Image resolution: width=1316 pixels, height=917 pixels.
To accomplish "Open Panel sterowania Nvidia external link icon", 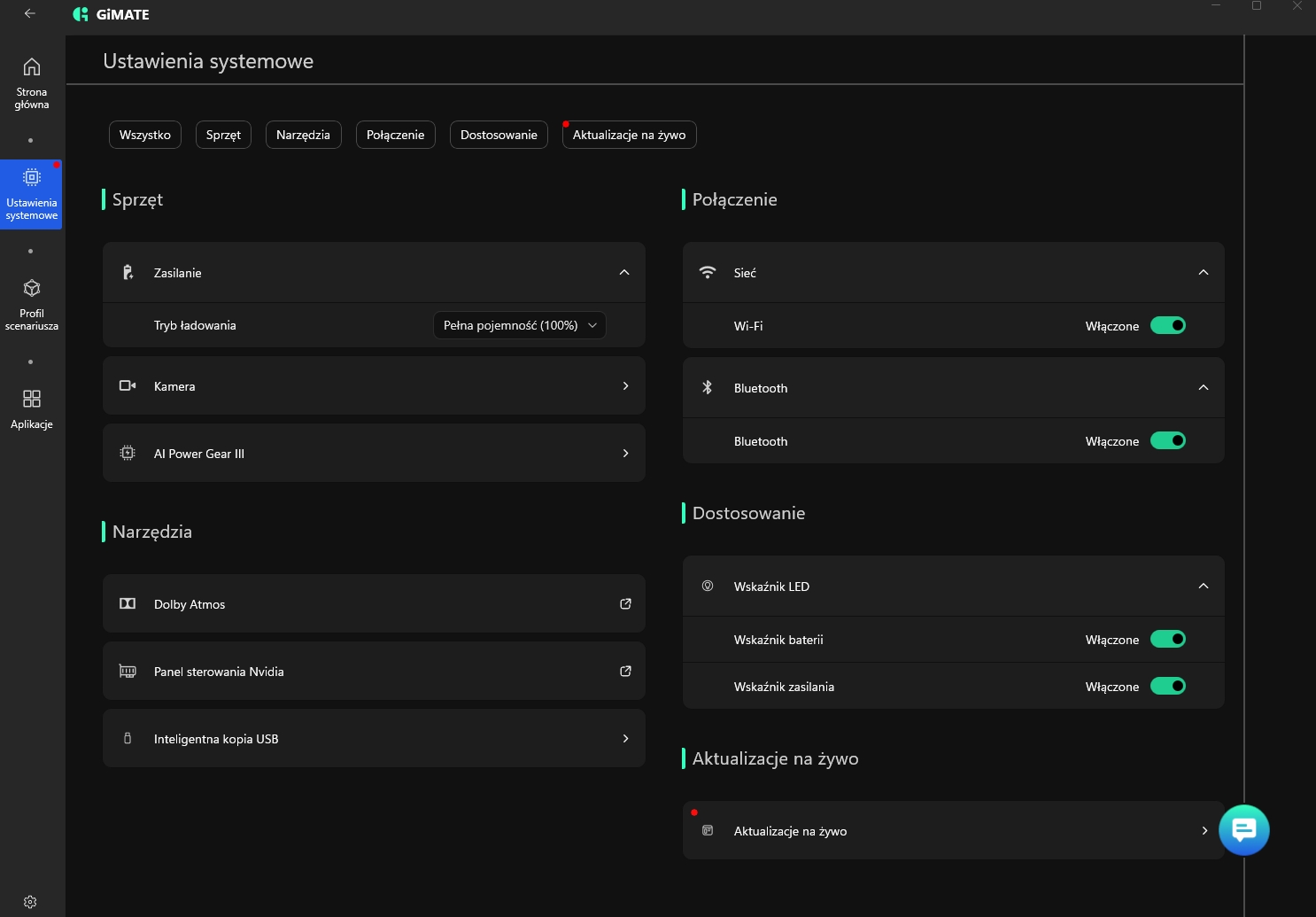I will pyautogui.click(x=625, y=672).
